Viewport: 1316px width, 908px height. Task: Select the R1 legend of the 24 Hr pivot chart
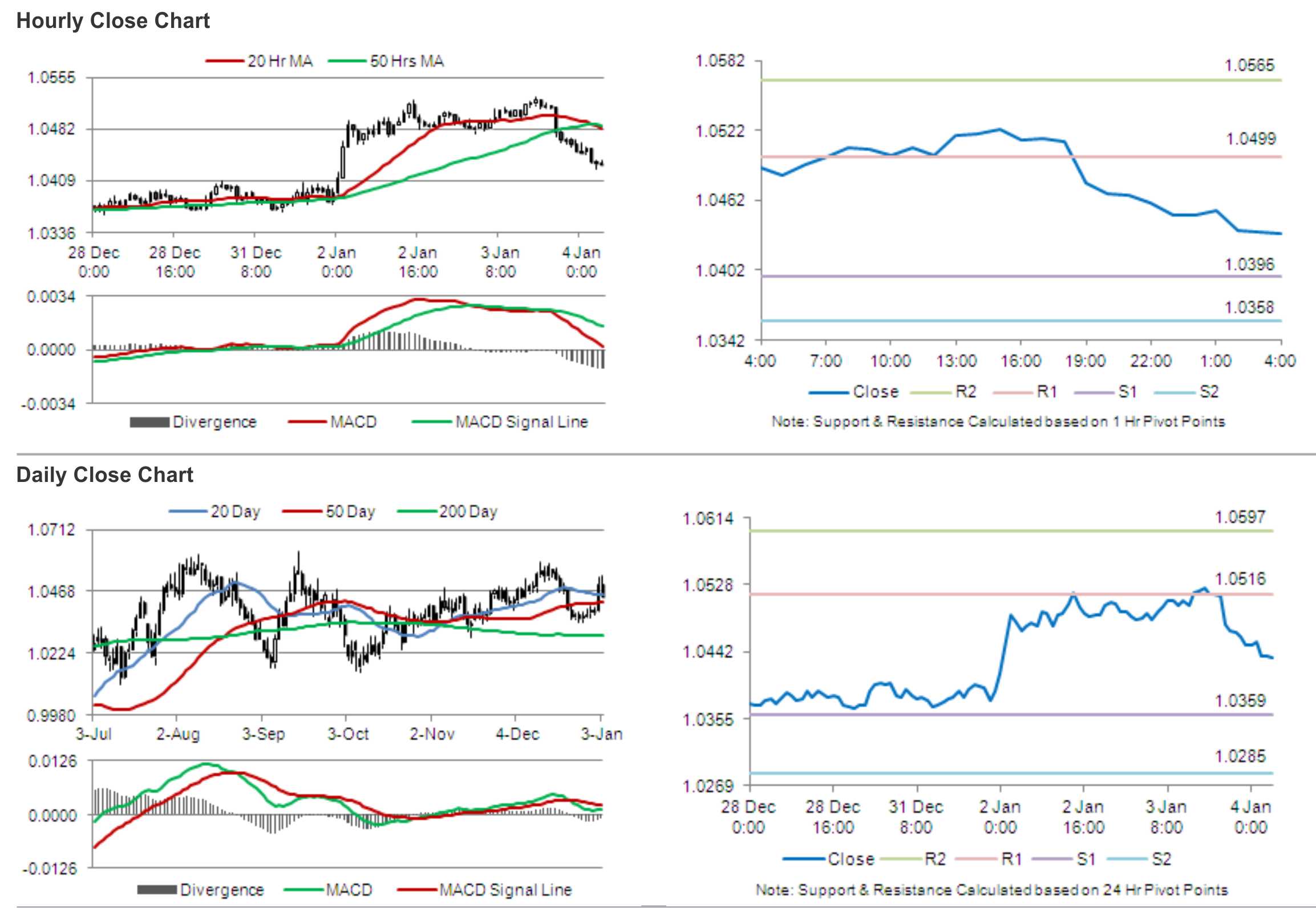989,859
